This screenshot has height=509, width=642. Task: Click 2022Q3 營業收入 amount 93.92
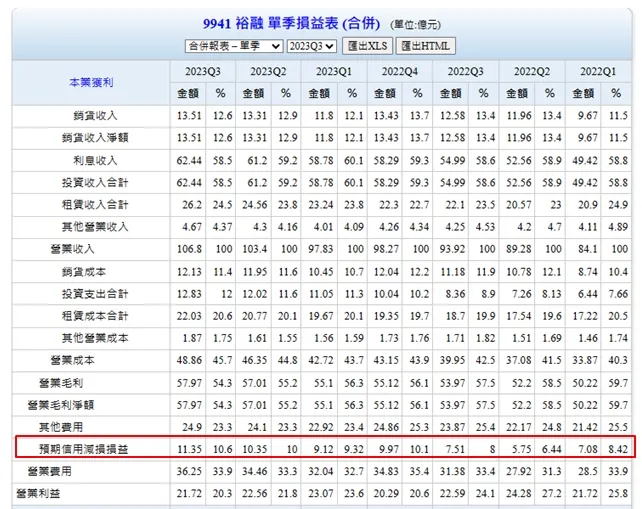click(452, 249)
